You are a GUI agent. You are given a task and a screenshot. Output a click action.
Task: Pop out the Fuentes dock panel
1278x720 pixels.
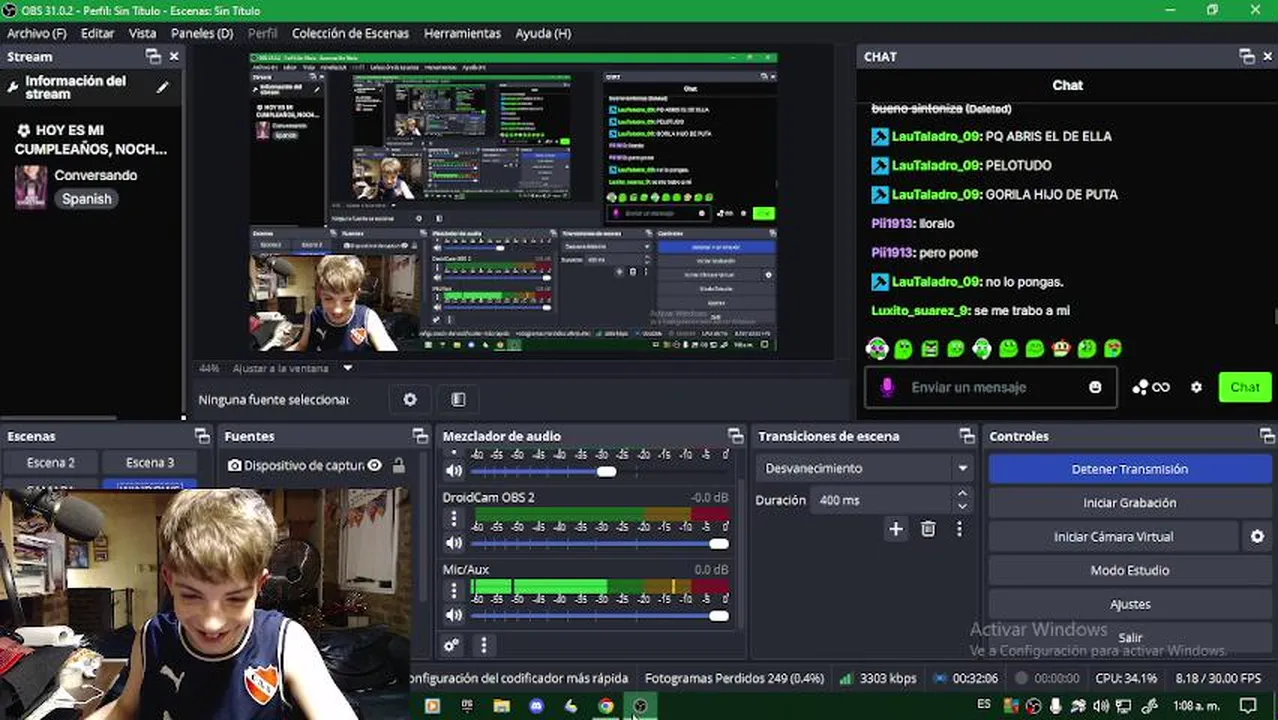click(x=420, y=436)
